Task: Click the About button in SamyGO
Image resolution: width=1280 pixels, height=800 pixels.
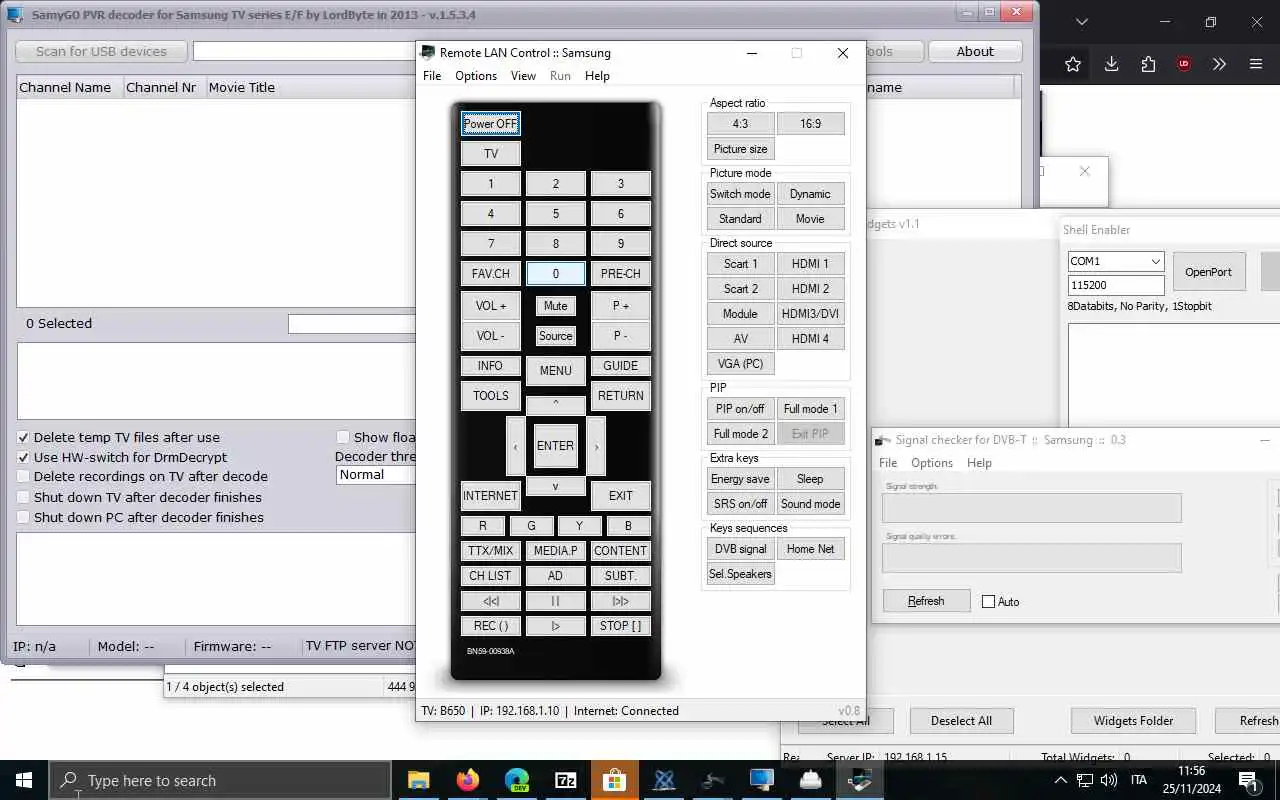Action: (x=975, y=51)
